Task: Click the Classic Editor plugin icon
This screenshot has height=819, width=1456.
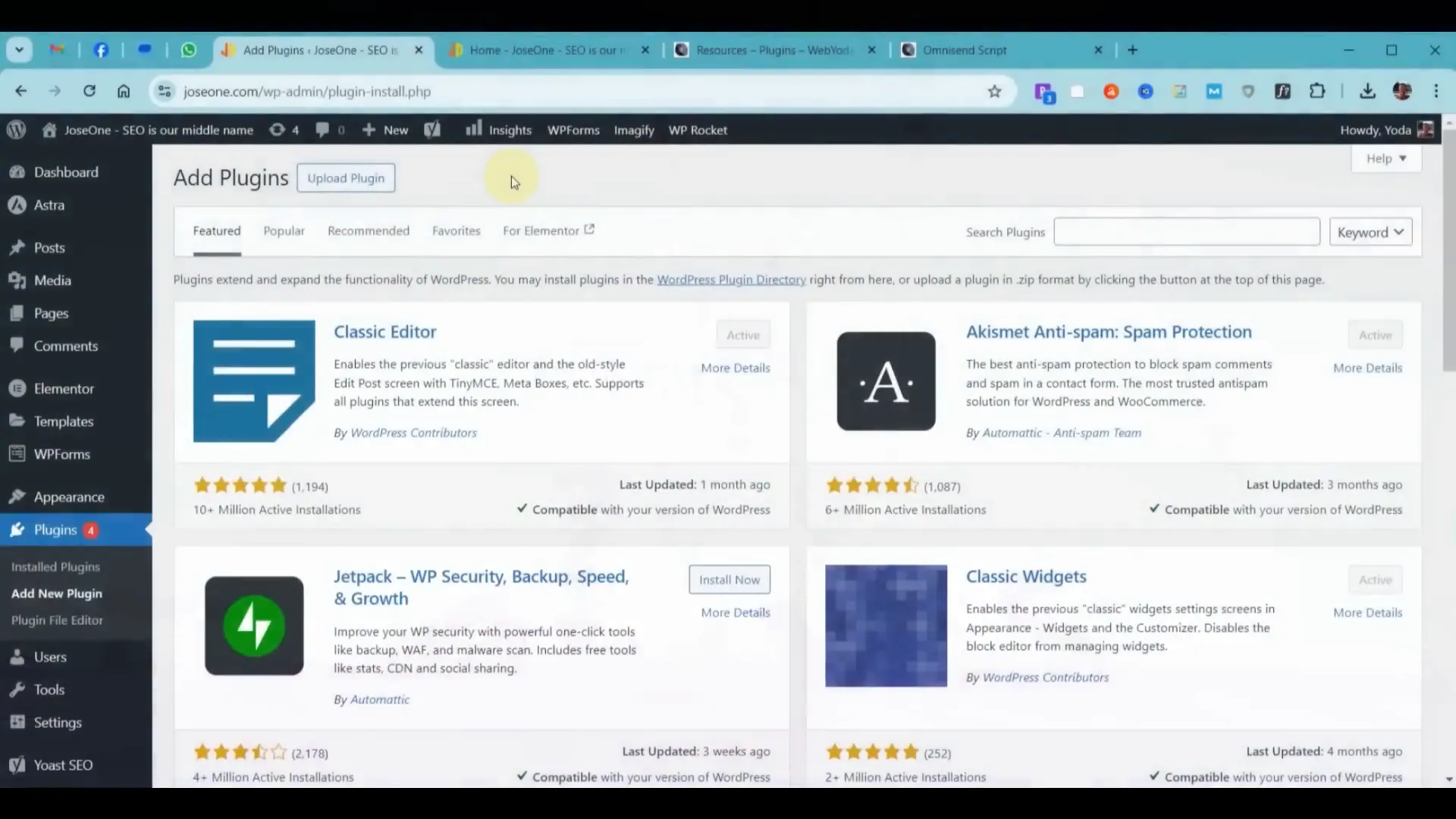Action: 254,381
